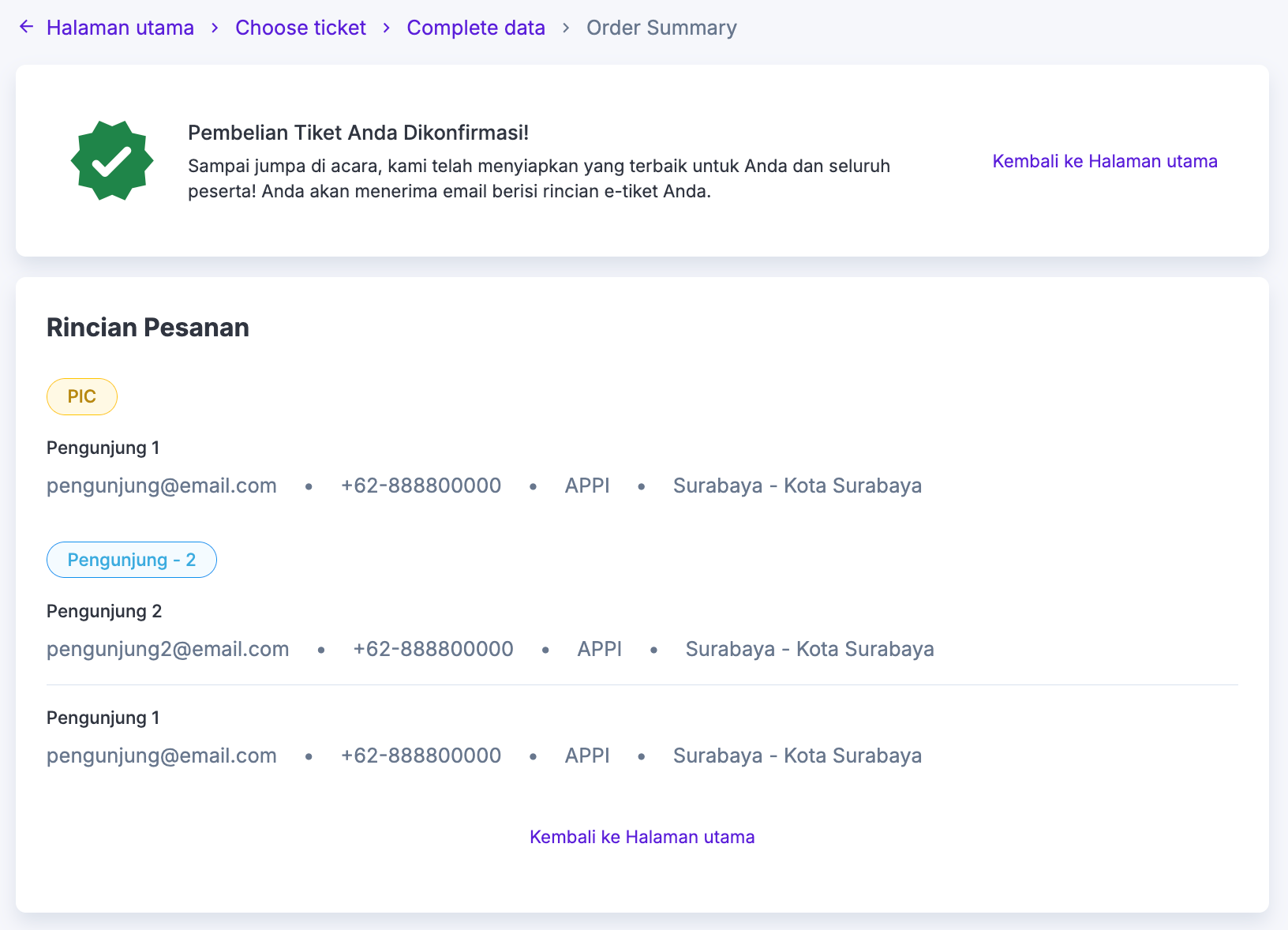Click the back arrow icon

[x=26, y=27]
